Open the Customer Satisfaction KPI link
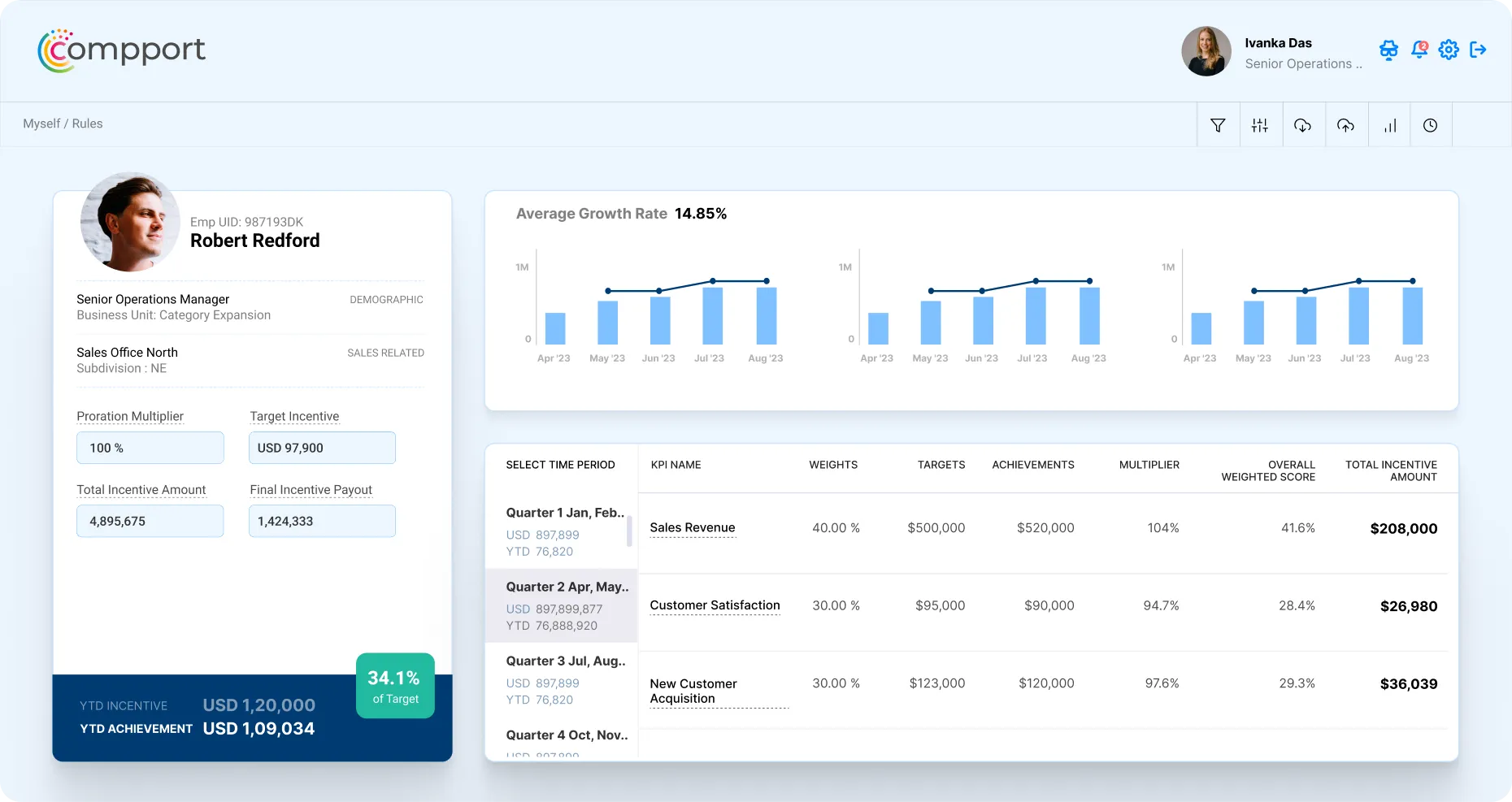1512x802 pixels. pos(715,605)
